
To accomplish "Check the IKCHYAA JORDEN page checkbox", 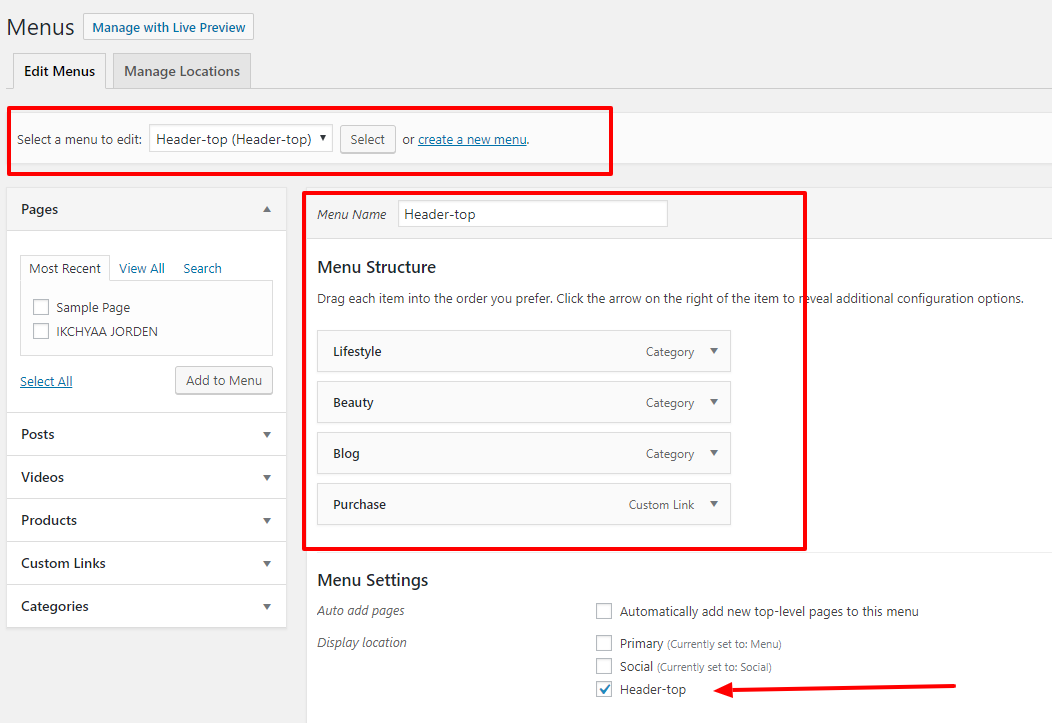I will click(41, 331).
